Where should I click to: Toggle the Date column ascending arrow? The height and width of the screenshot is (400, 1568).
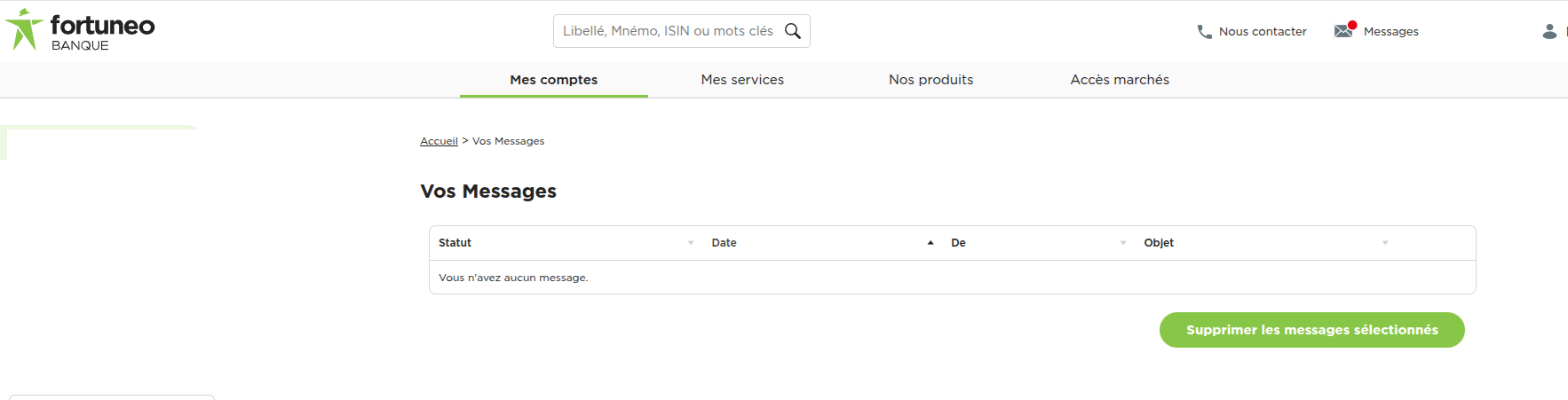[931, 243]
